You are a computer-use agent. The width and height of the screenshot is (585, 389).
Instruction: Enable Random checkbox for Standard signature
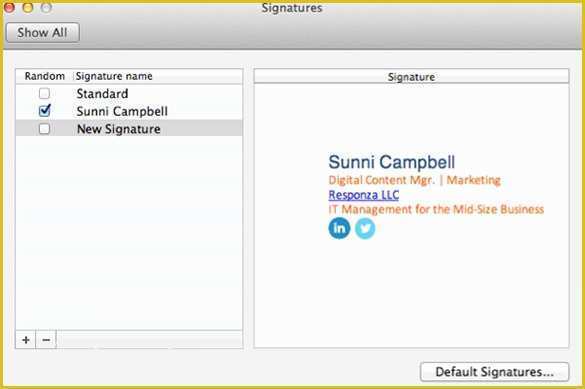point(44,93)
